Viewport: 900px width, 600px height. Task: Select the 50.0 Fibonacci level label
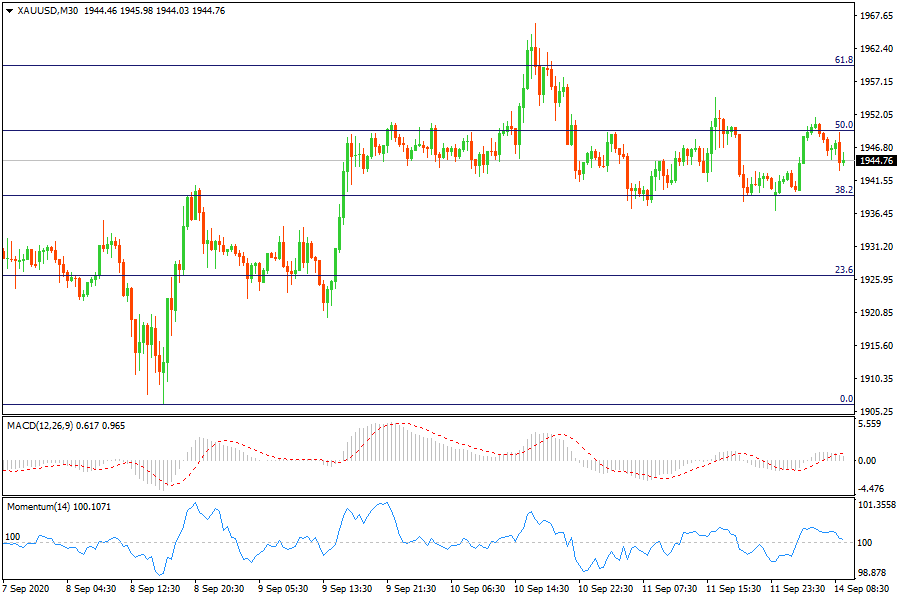tap(843, 125)
